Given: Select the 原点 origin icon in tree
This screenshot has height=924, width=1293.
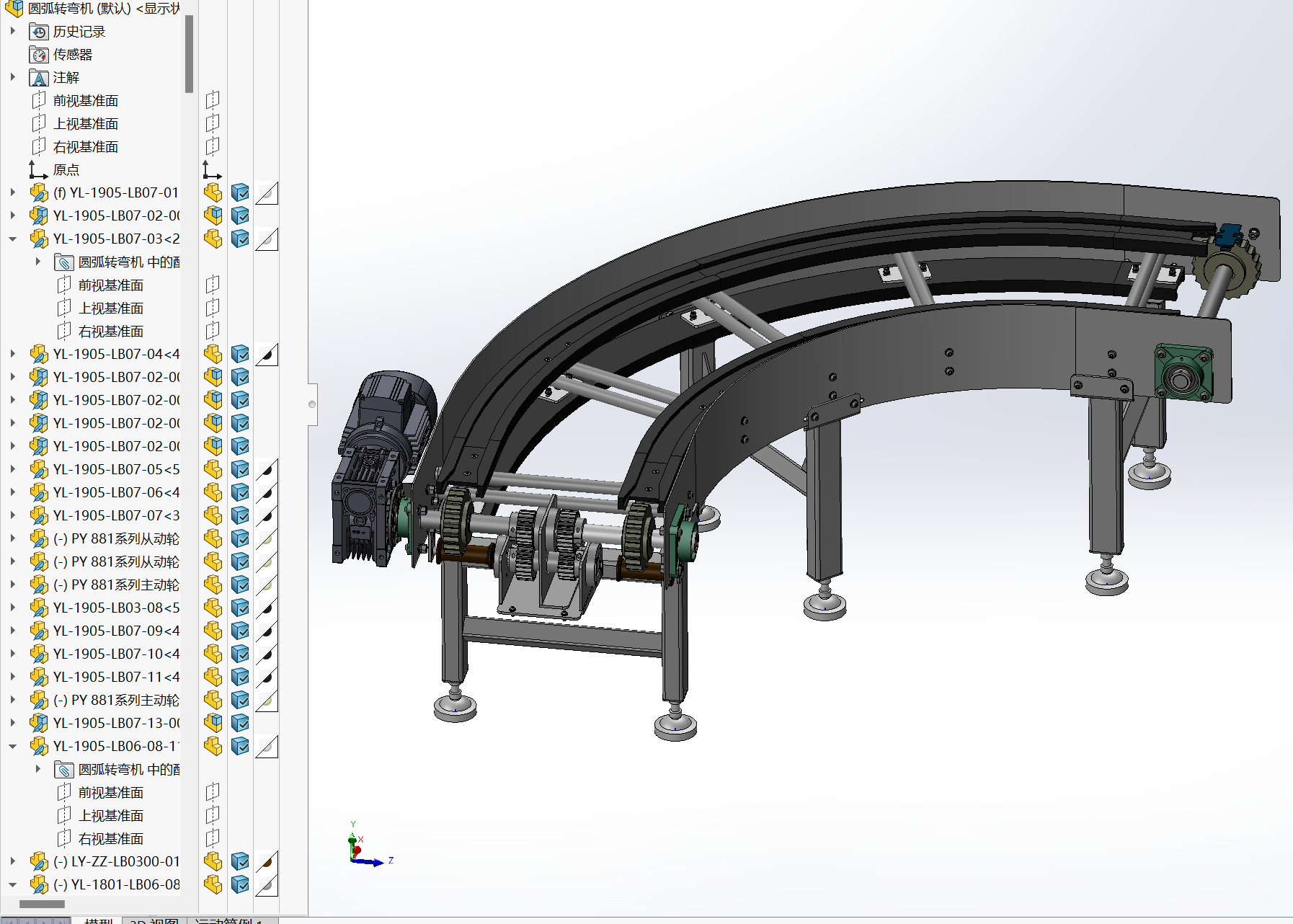Looking at the screenshot, I should pos(37,170).
